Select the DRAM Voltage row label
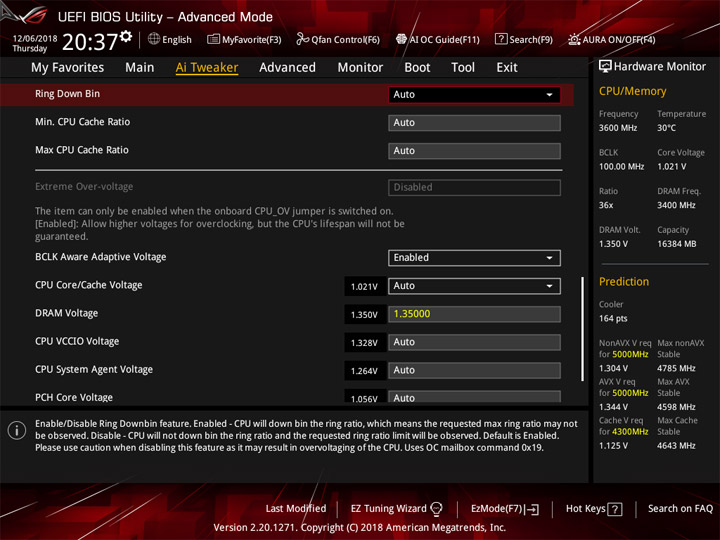The width and height of the screenshot is (720, 540). pos(67,313)
